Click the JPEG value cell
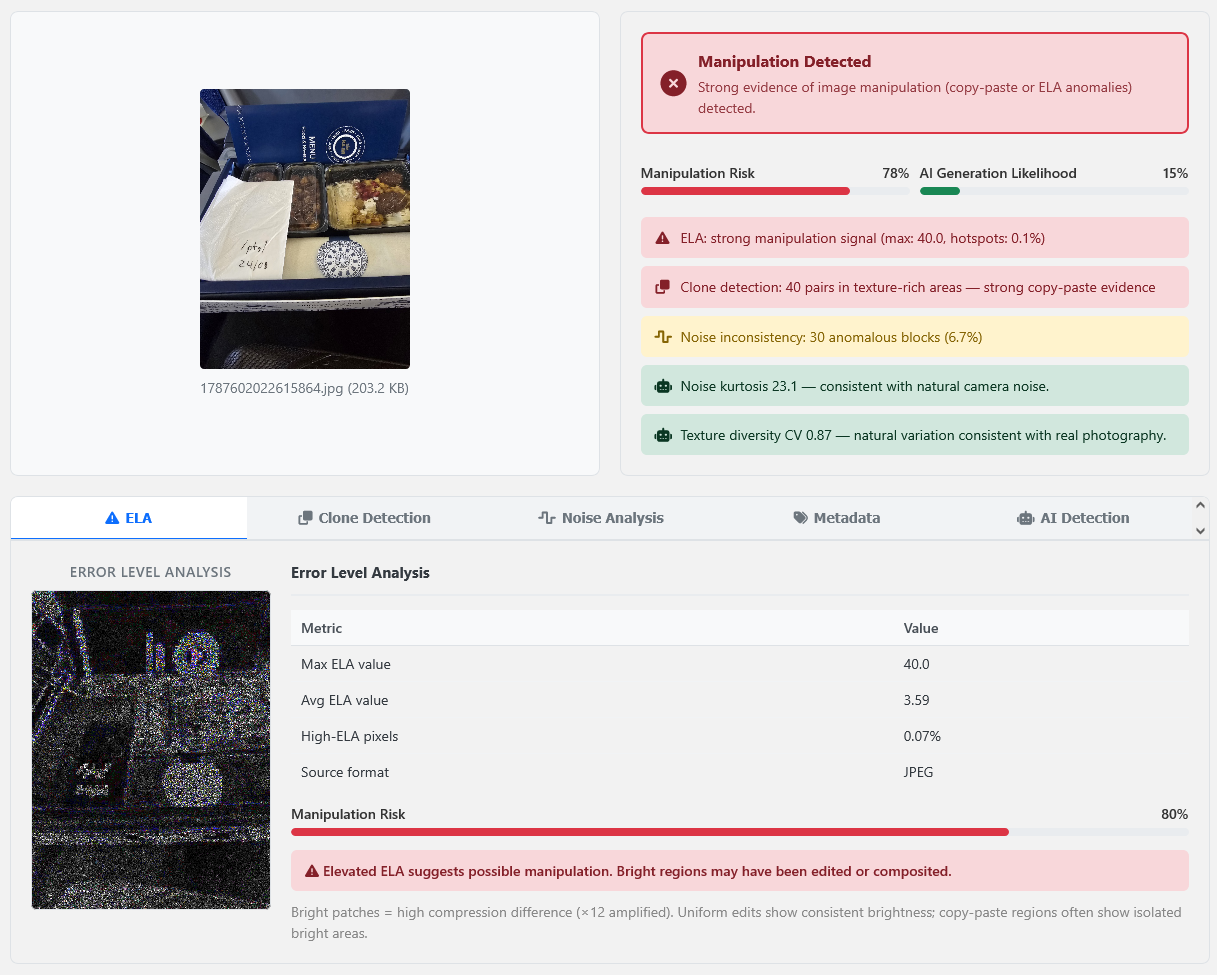This screenshot has width=1217, height=975. (918, 772)
